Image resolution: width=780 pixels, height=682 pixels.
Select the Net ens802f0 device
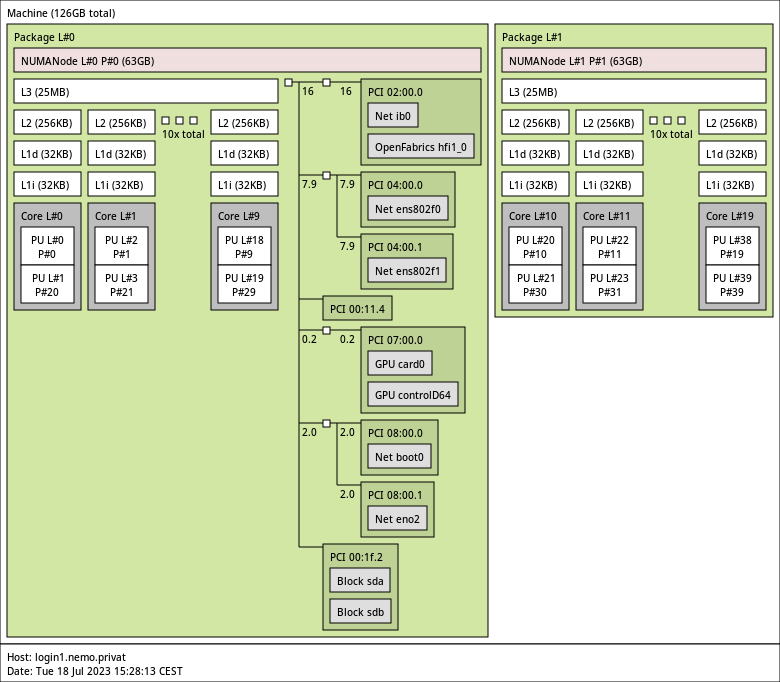coord(408,209)
